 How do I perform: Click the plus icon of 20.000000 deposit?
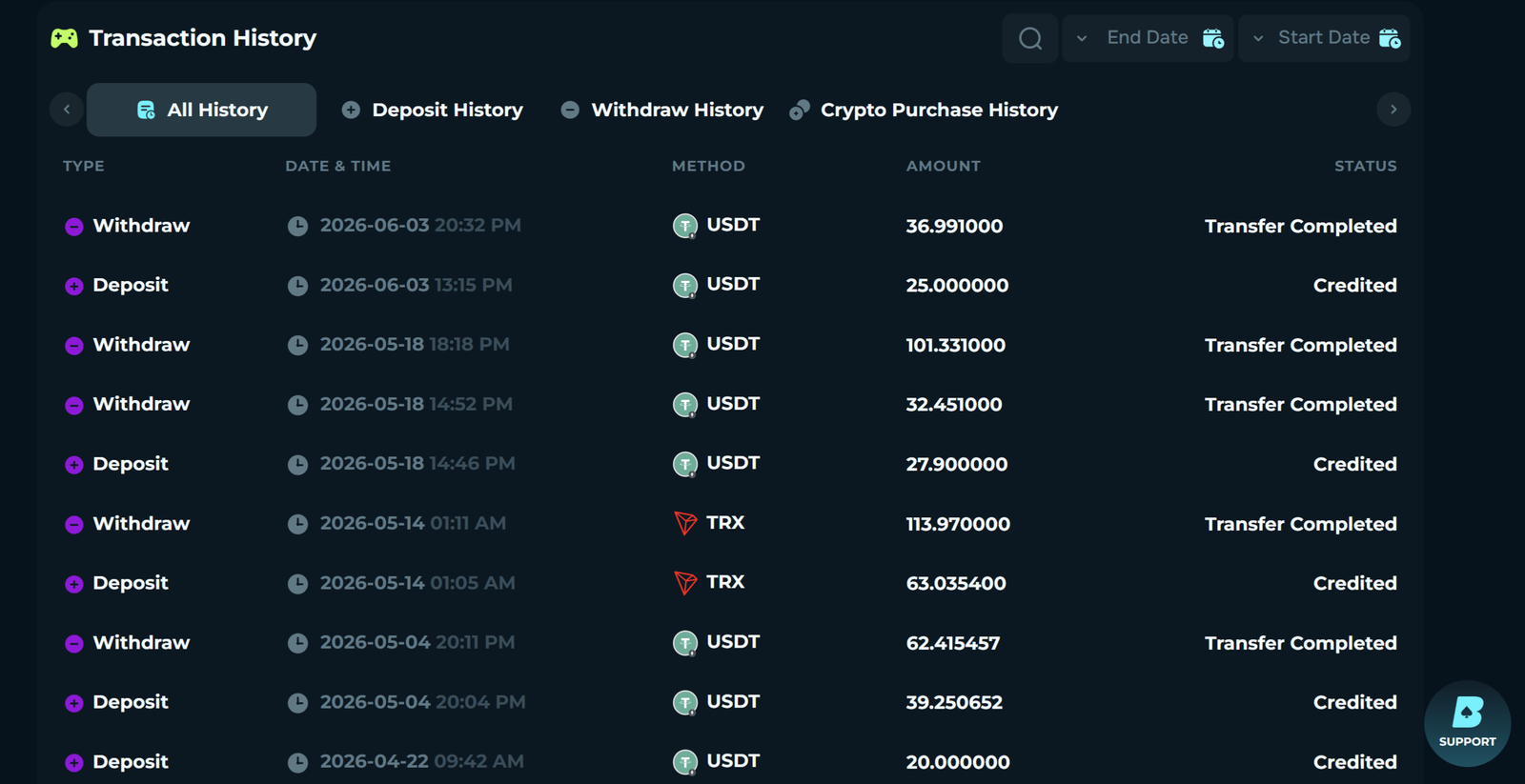tap(73, 763)
